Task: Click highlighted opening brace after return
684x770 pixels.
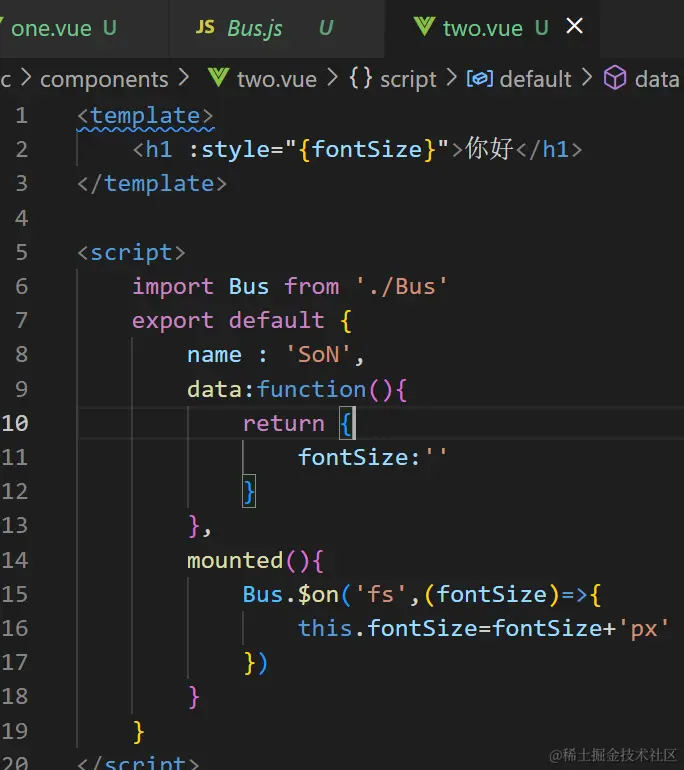Action: [x=347, y=424]
